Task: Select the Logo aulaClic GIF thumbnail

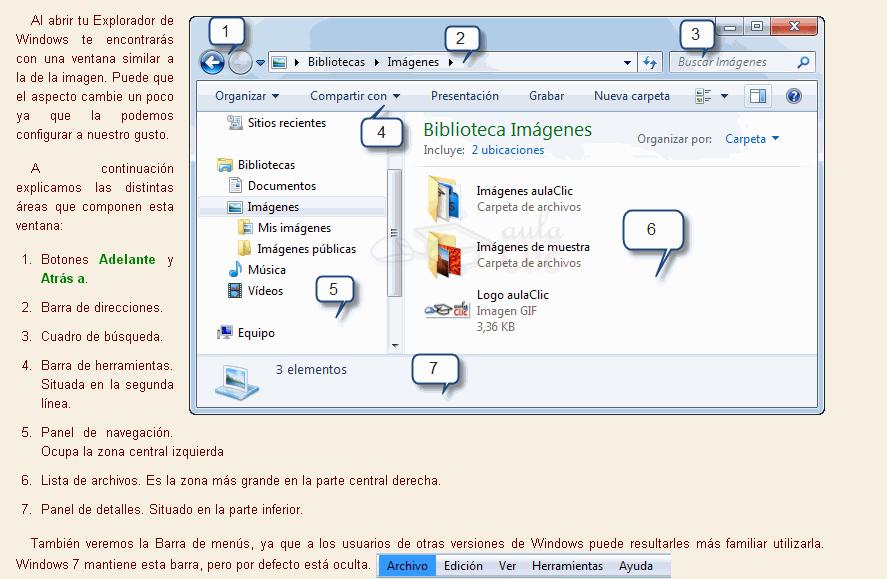Action: (447, 310)
